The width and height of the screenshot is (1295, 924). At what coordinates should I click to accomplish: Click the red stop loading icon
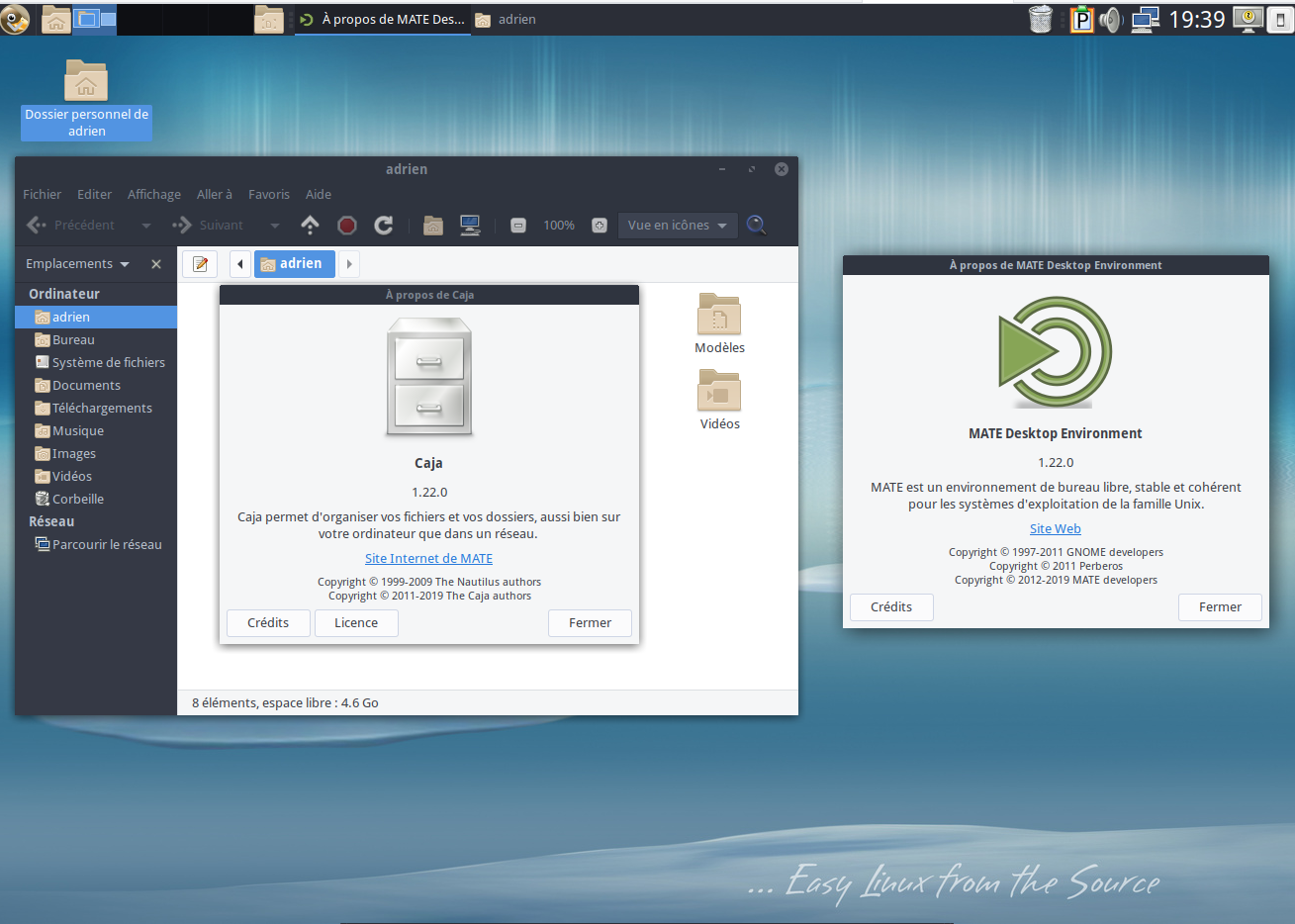click(x=347, y=226)
